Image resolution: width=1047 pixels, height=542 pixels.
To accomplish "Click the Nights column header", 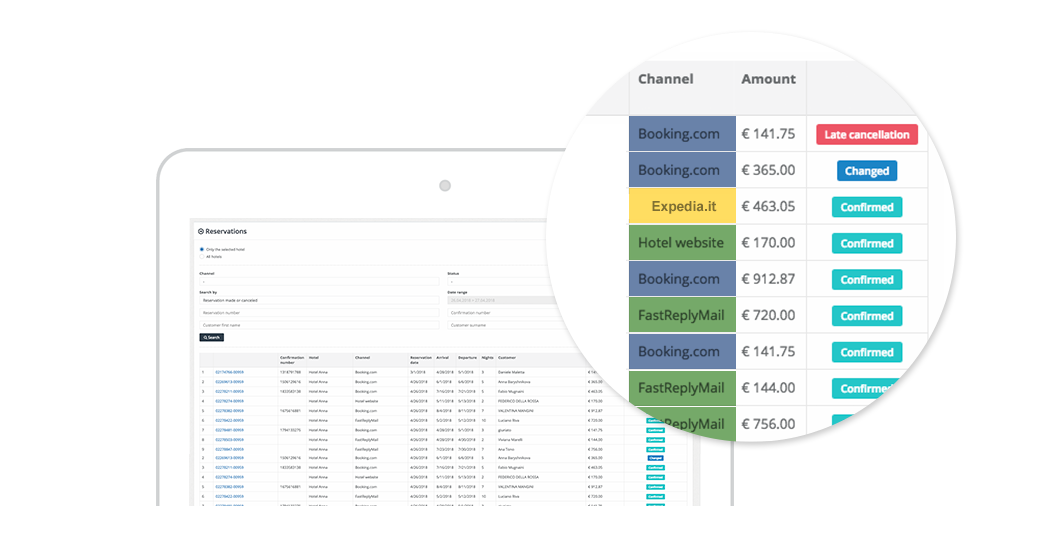I will click(x=487, y=358).
